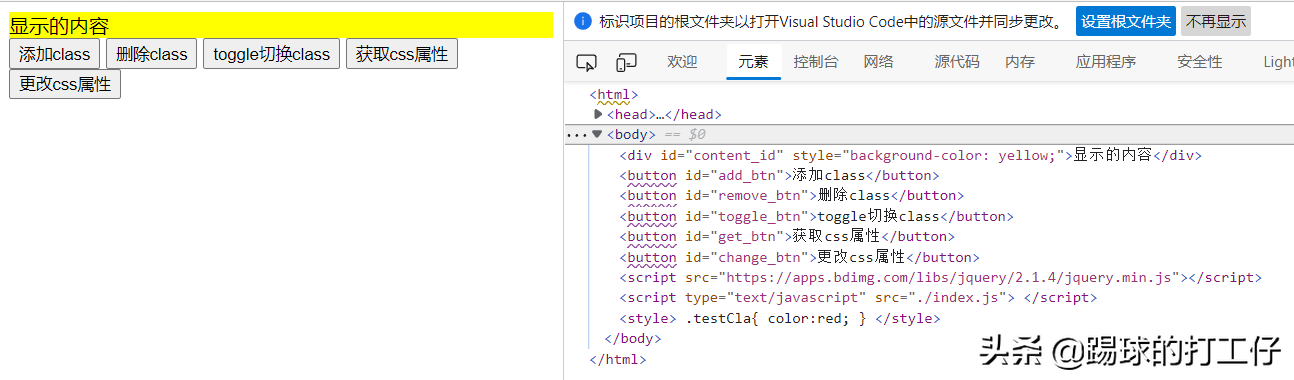The height and width of the screenshot is (380, 1294).
Task: Select the get_btn button line in DOM
Action: coord(787,236)
